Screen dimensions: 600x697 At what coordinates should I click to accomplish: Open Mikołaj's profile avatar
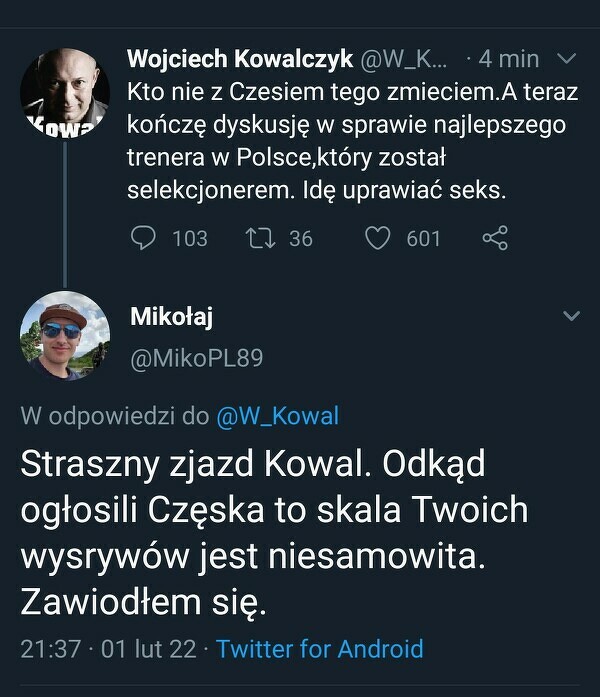pos(65,336)
